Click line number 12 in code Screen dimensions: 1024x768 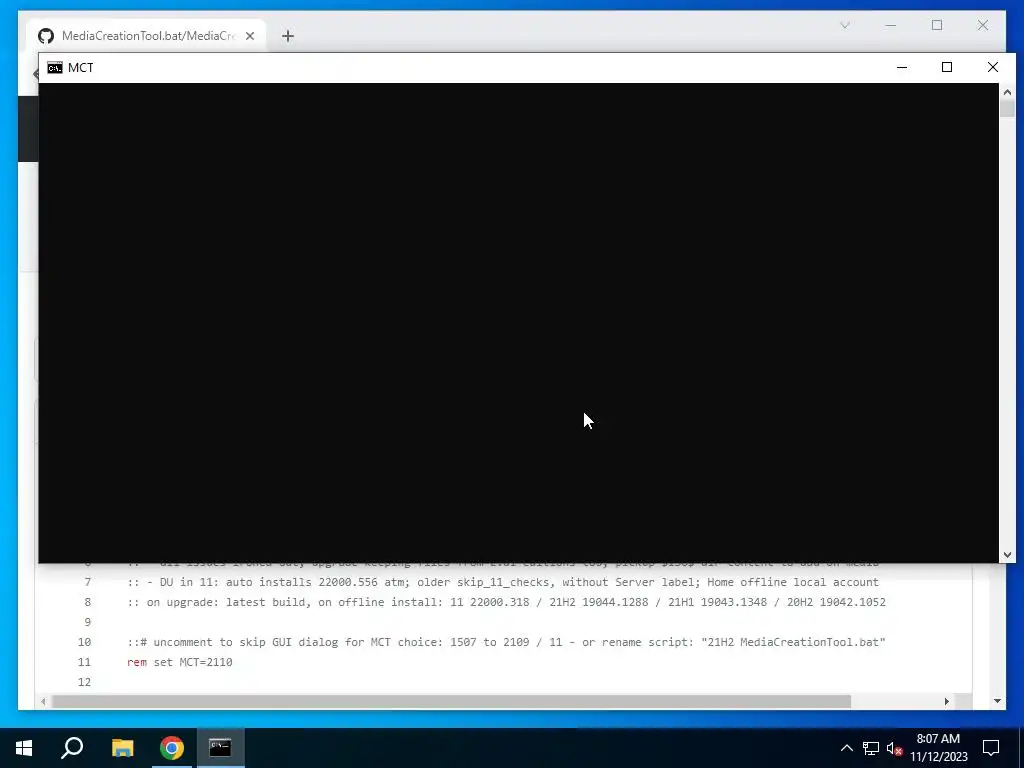pyautogui.click(x=84, y=682)
